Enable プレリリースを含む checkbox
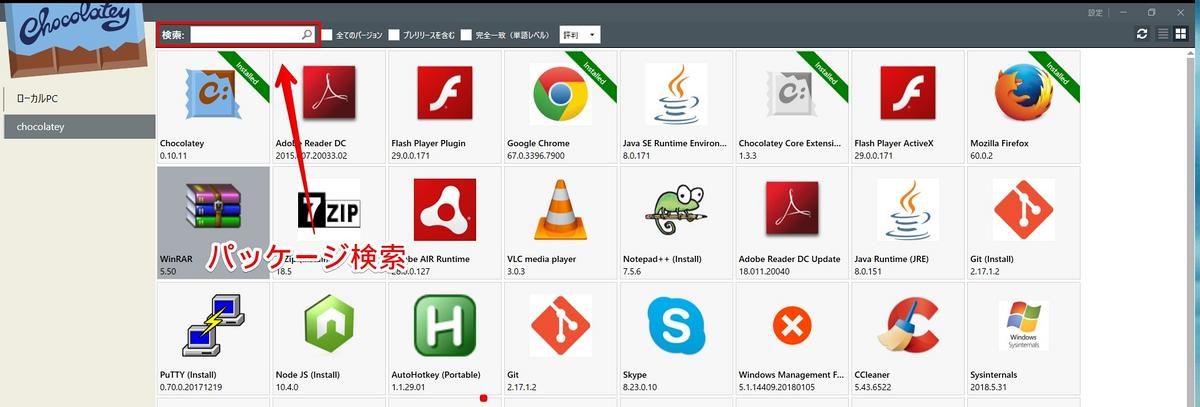This screenshot has height=407, width=1200. click(x=394, y=35)
